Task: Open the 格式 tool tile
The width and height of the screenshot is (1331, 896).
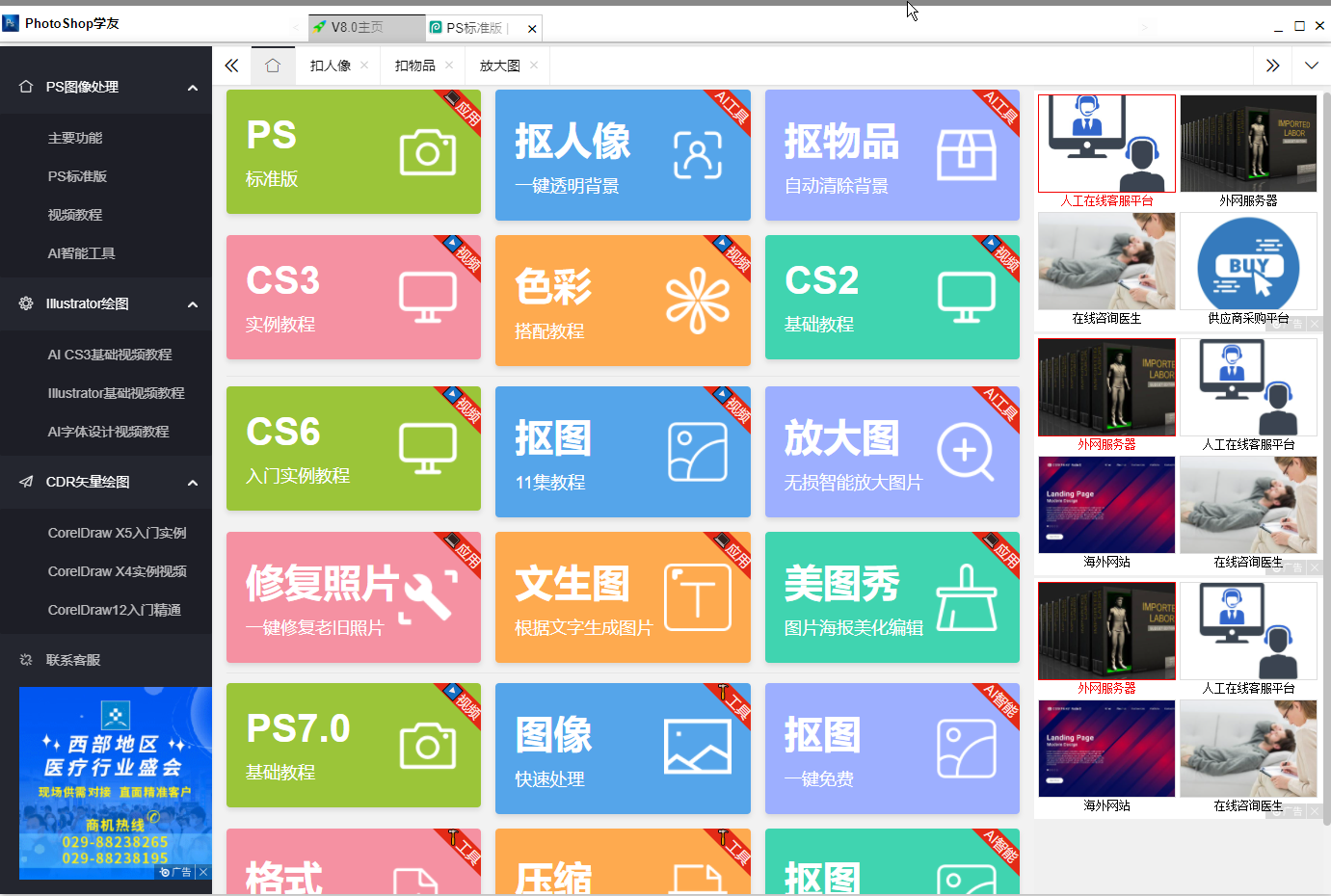Action: pyautogui.click(x=353, y=861)
